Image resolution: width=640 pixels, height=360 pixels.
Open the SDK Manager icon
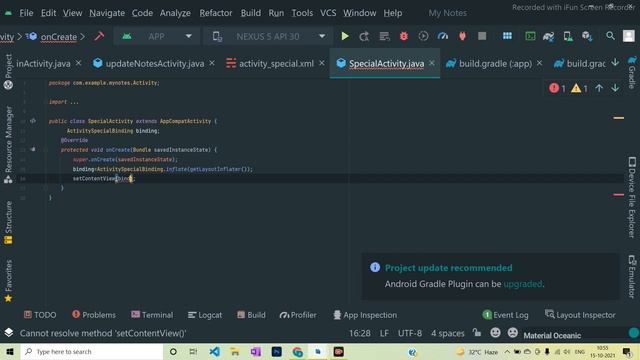[x=587, y=36]
